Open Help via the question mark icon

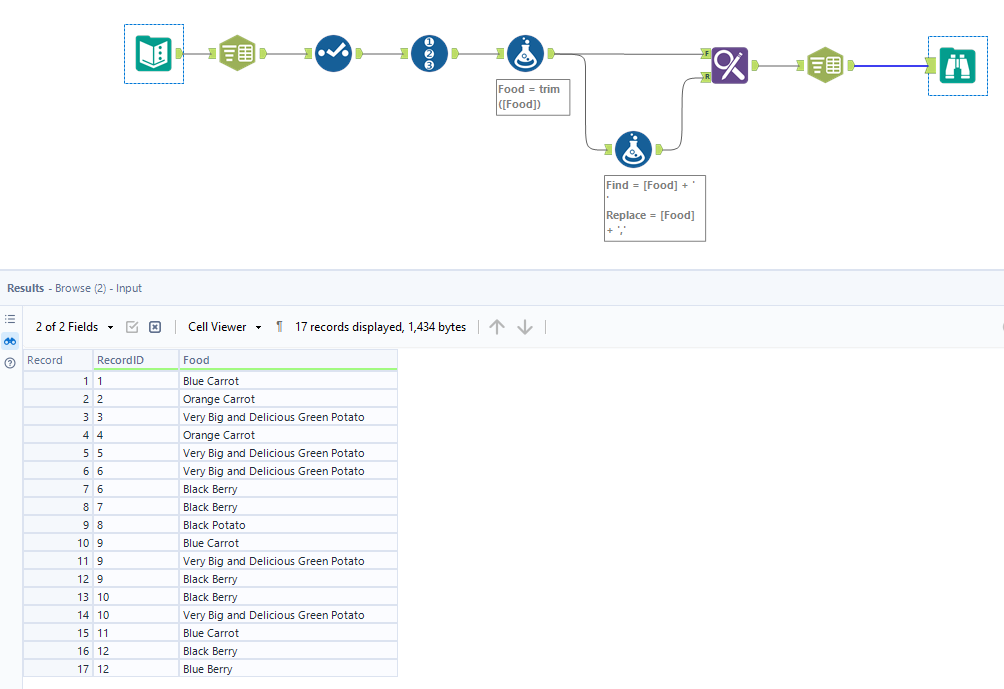click(10, 362)
